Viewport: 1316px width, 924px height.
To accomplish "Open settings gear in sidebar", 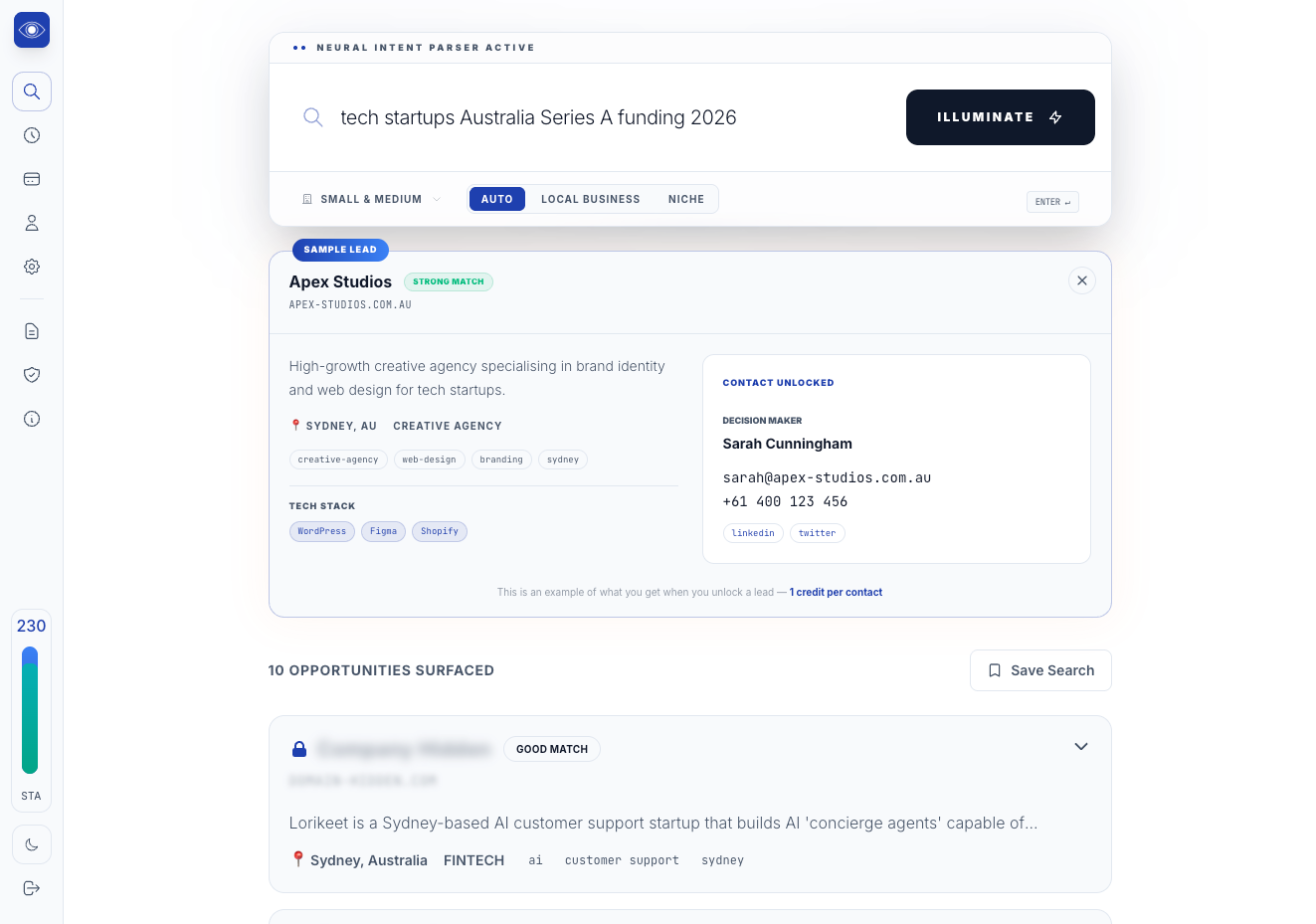I will pyautogui.click(x=32, y=267).
